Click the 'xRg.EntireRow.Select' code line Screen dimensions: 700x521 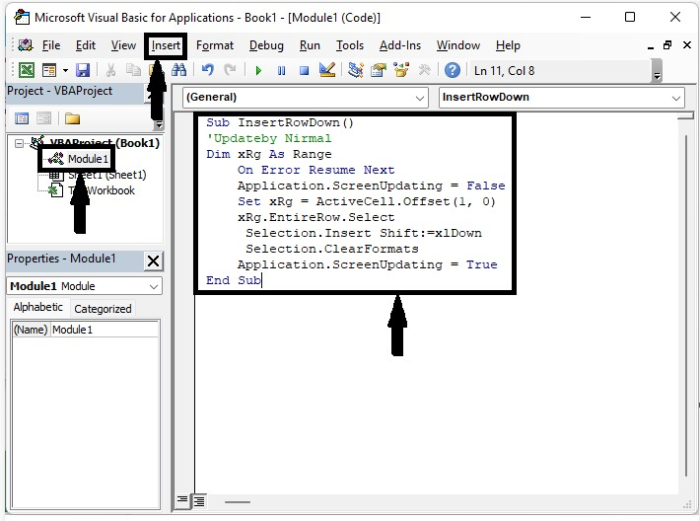[316, 217]
